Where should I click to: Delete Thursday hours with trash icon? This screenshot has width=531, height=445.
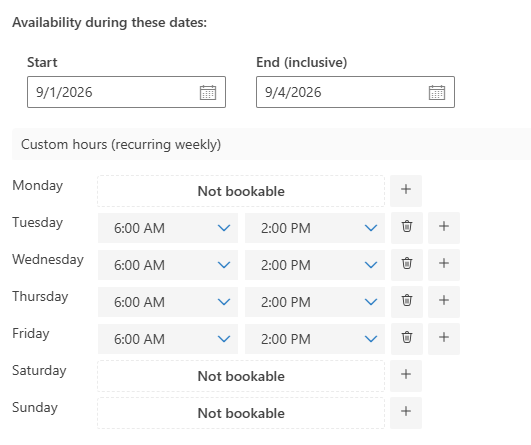(407, 302)
